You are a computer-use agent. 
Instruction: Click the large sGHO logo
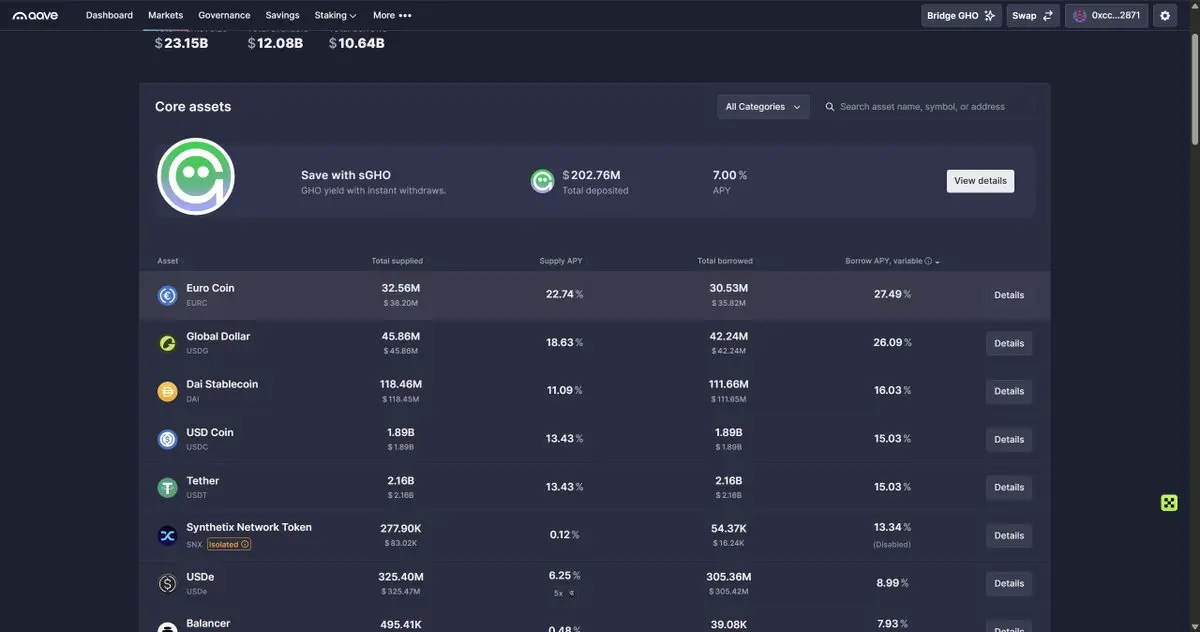196,177
